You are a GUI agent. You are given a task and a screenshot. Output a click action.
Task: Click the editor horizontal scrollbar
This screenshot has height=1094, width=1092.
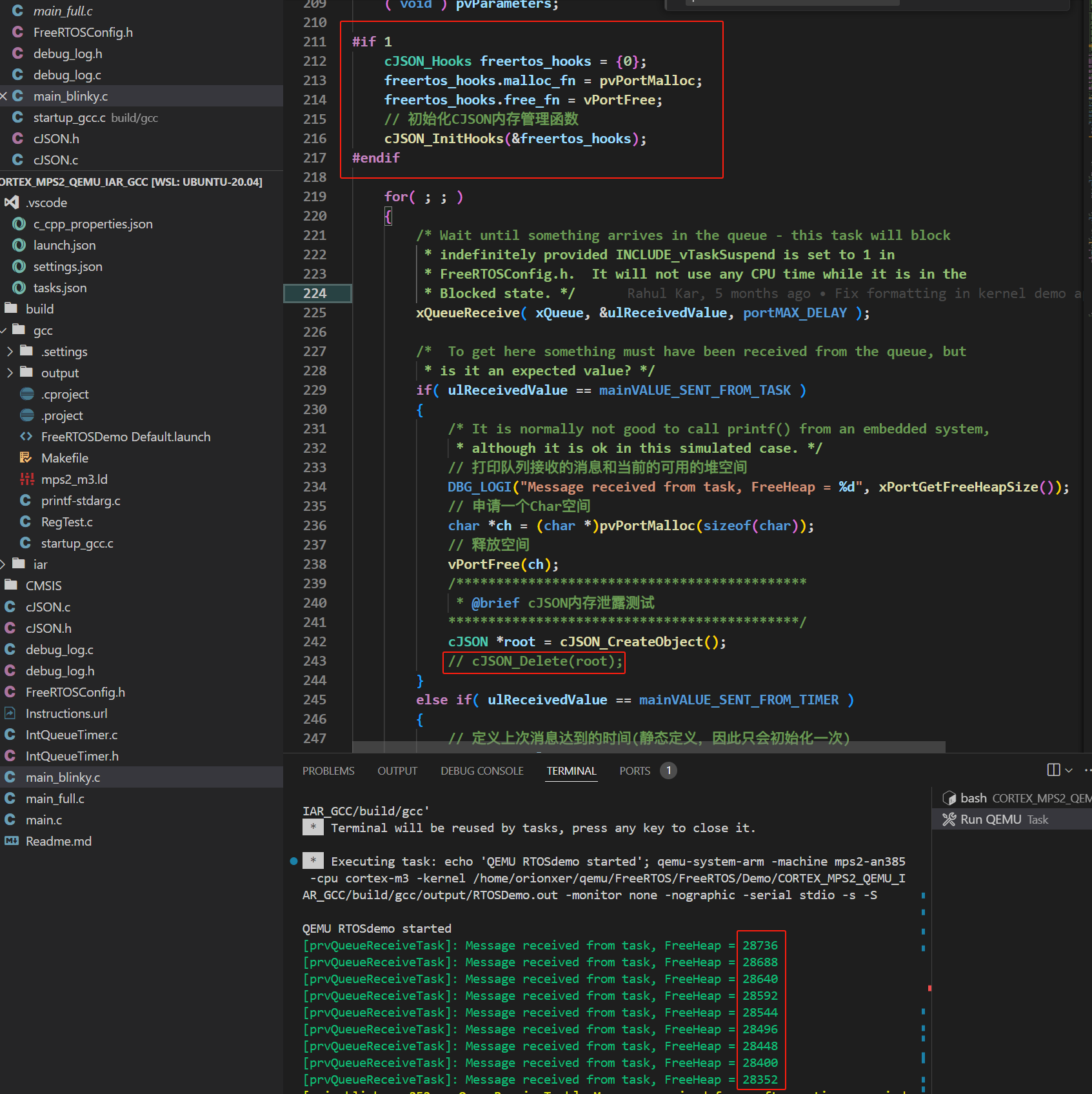[x=648, y=747]
